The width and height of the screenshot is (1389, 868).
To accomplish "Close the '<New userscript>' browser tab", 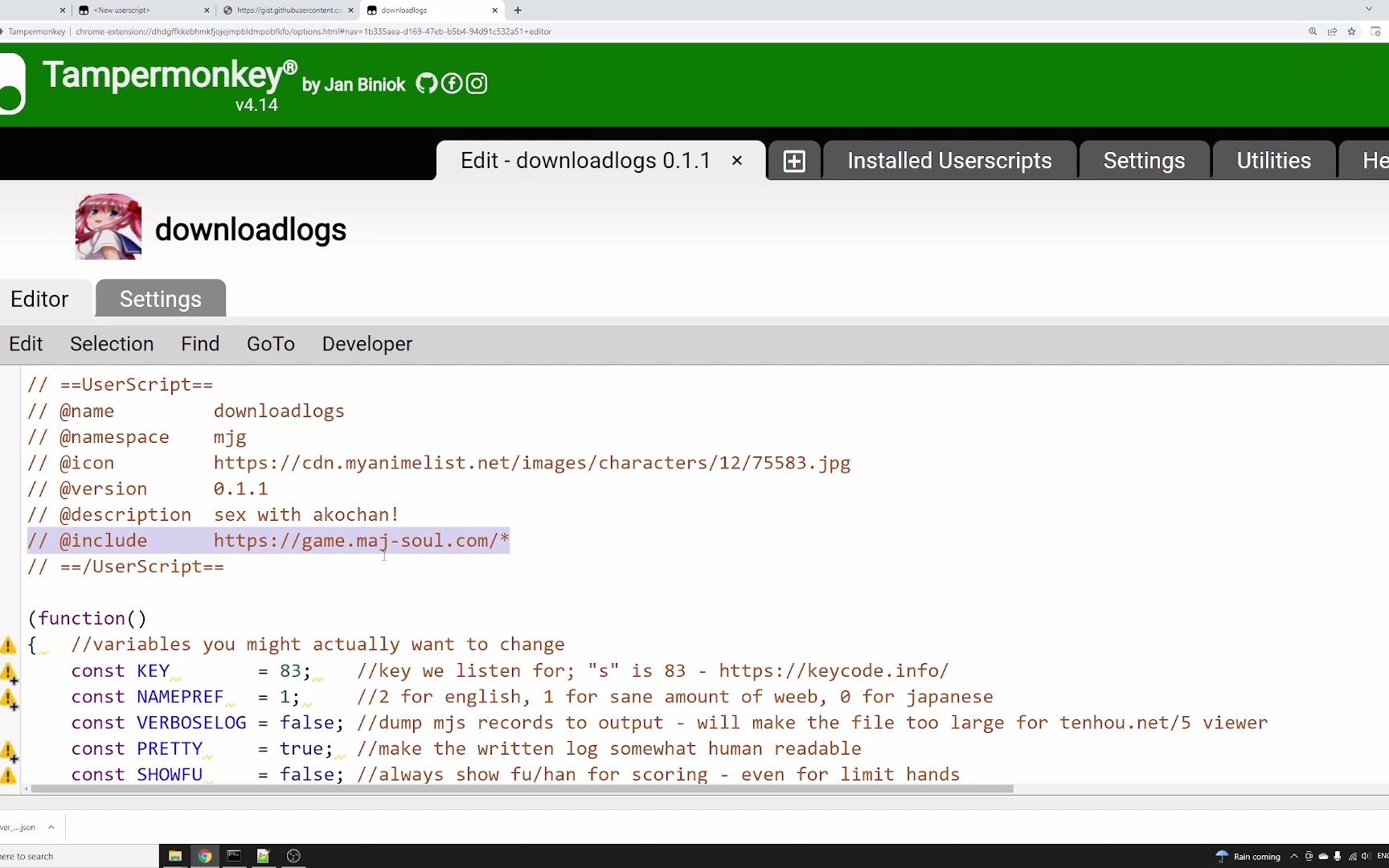I will click(x=207, y=10).
